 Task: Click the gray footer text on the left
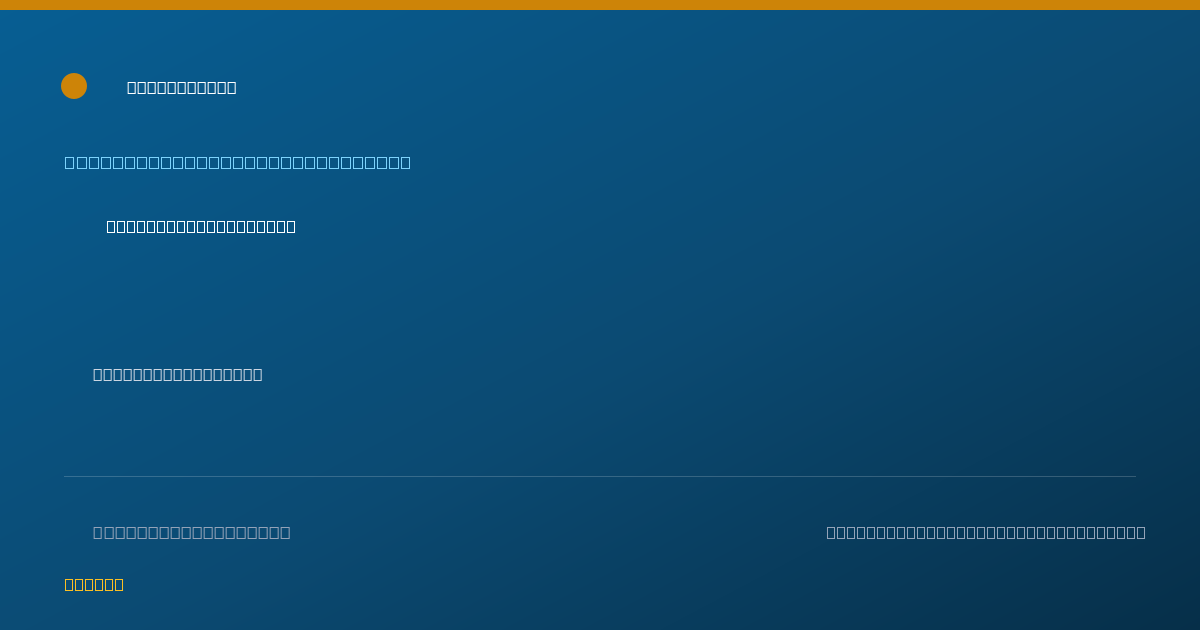click(192, 532)
